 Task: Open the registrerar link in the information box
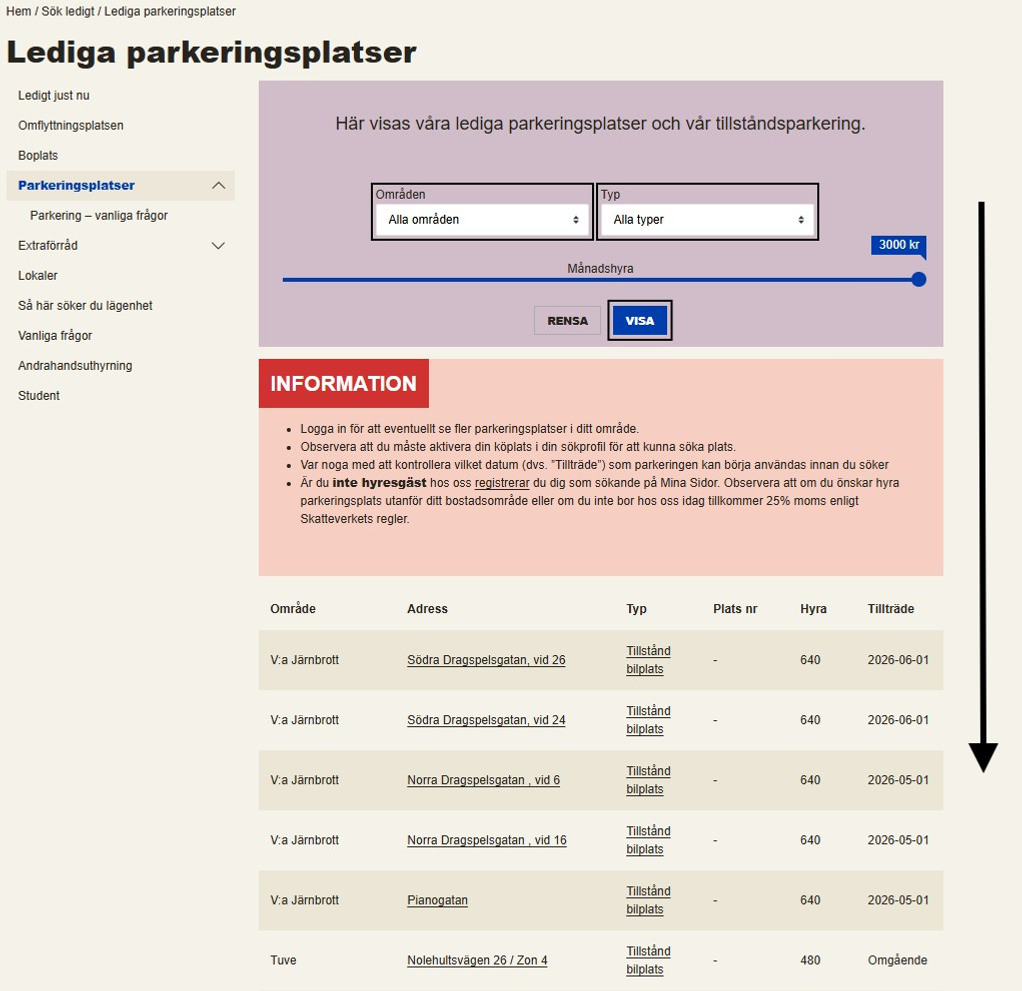(x=501, y=483)
